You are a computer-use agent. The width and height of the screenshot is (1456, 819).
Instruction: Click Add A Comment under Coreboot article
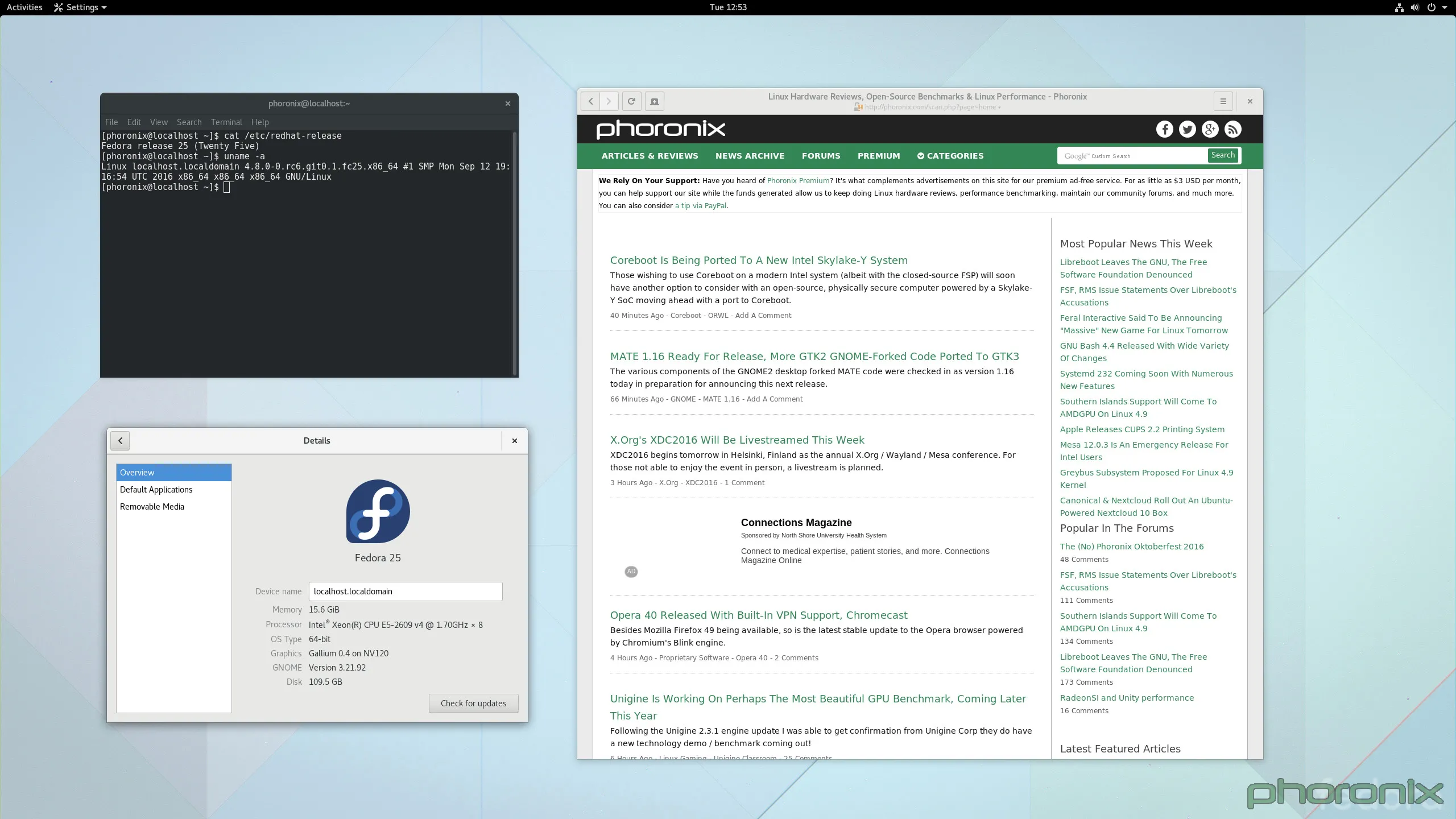[763, 316]
